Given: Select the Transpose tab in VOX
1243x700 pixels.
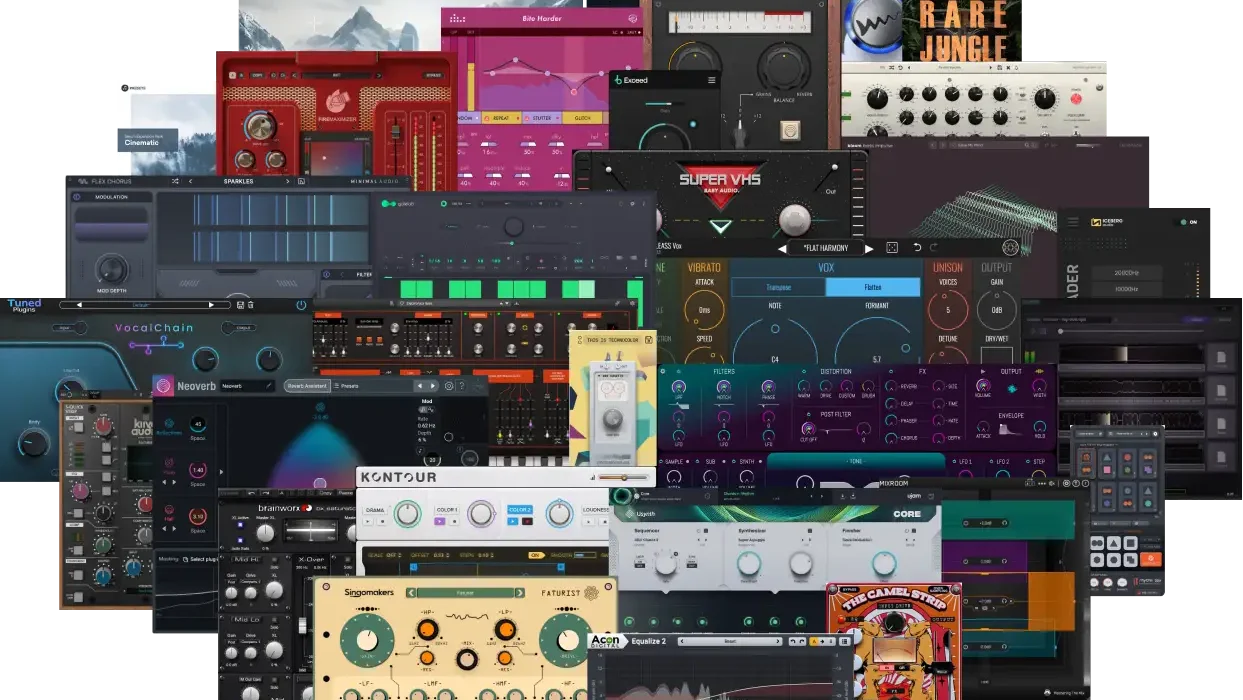Looking at the screenshot, I should pyautogui.click(x=778, y=287).
